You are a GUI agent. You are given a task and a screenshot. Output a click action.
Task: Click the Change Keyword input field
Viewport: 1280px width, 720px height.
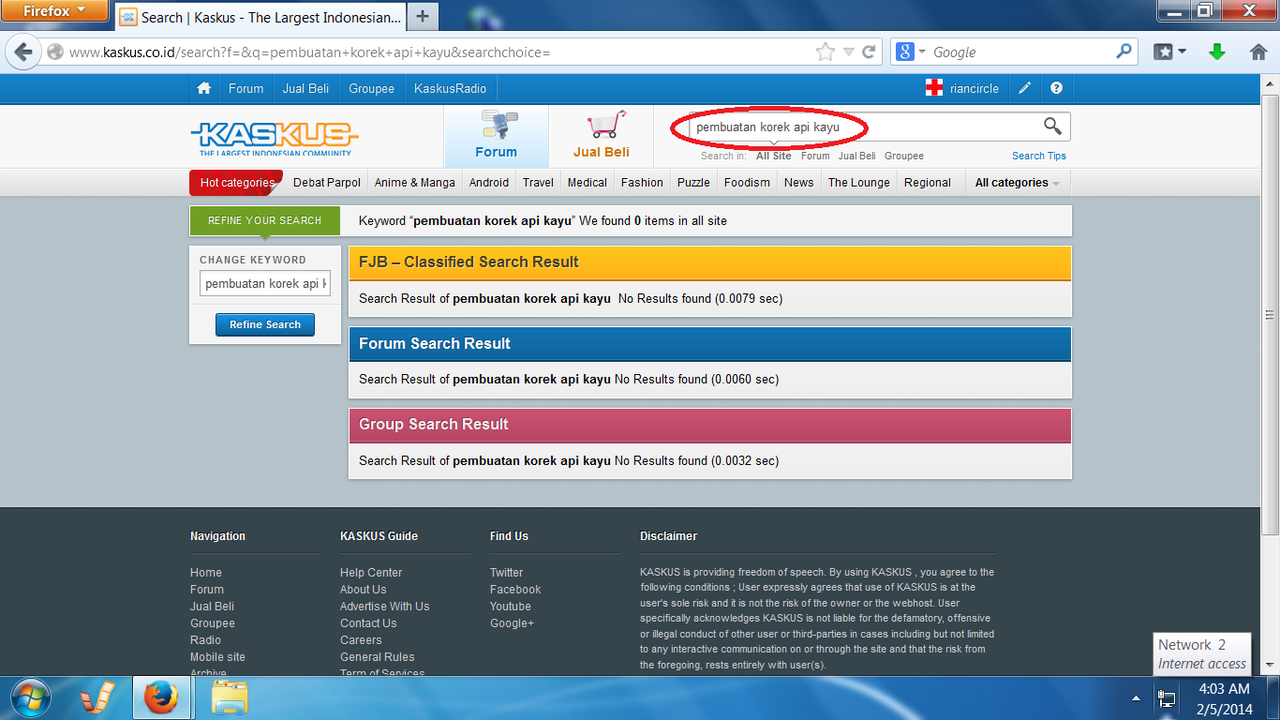point(265,284)
